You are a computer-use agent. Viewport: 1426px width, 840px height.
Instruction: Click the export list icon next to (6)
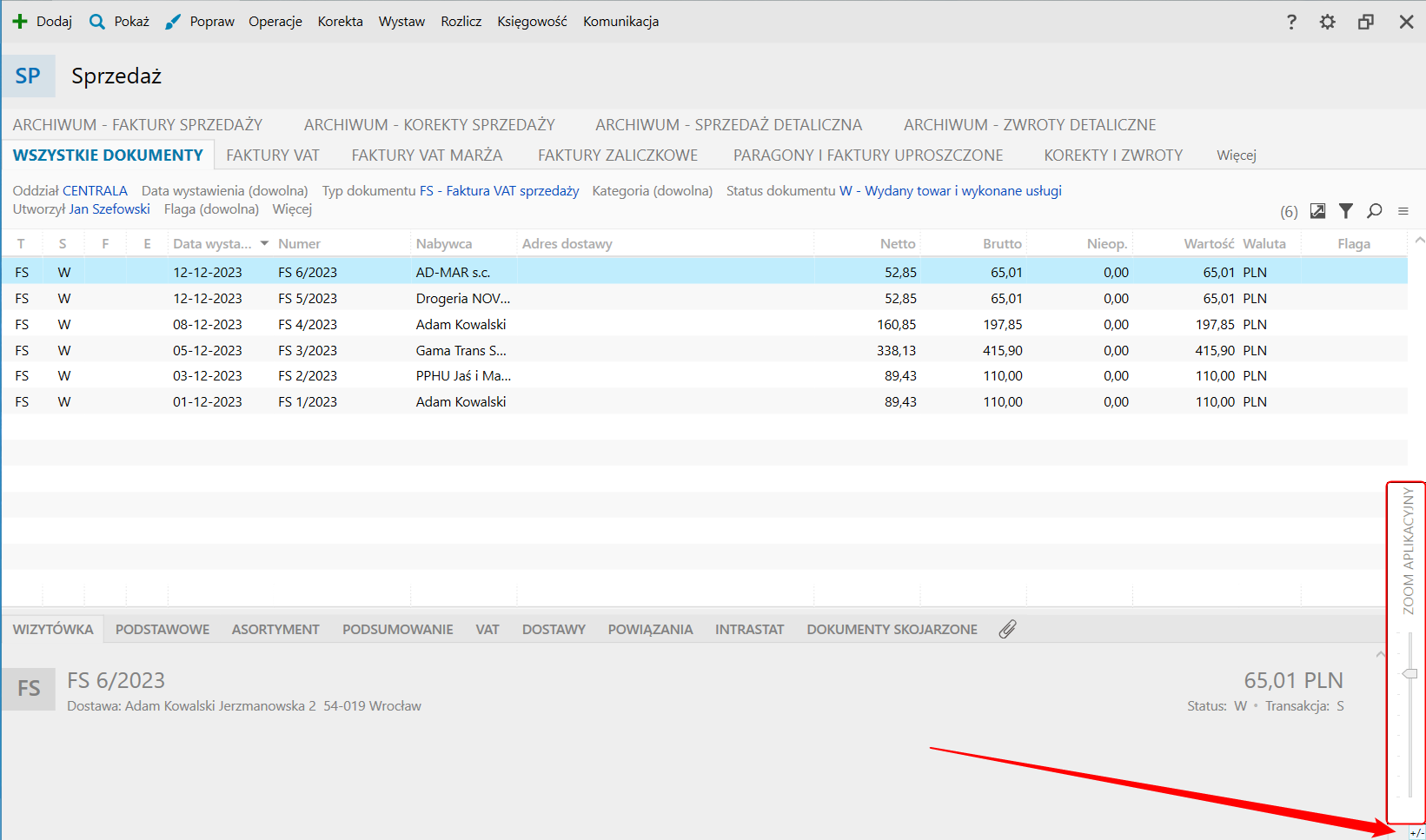coord(1318,210)
